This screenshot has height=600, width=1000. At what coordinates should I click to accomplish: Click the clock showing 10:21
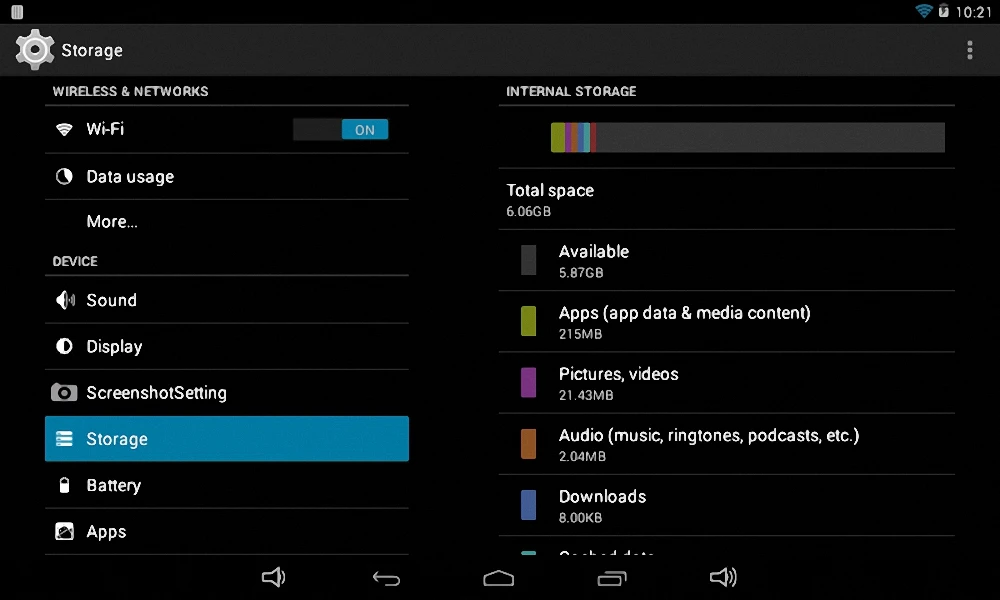[x=973, y=11]
